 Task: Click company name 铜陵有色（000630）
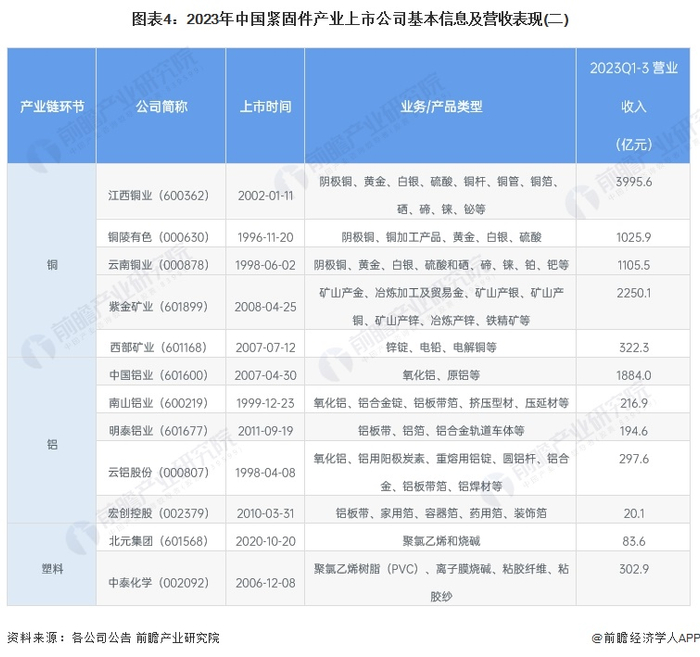tap(158, 237)
